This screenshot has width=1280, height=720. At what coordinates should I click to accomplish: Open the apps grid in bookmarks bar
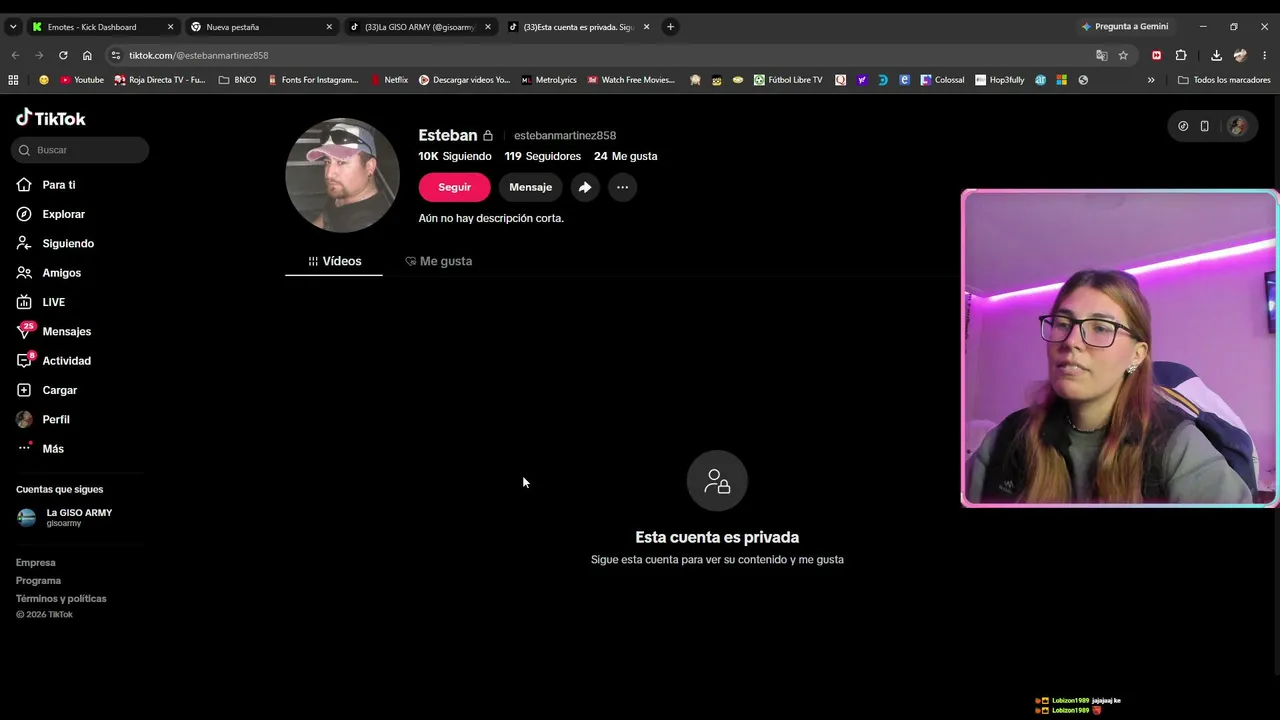pos(13,80)
